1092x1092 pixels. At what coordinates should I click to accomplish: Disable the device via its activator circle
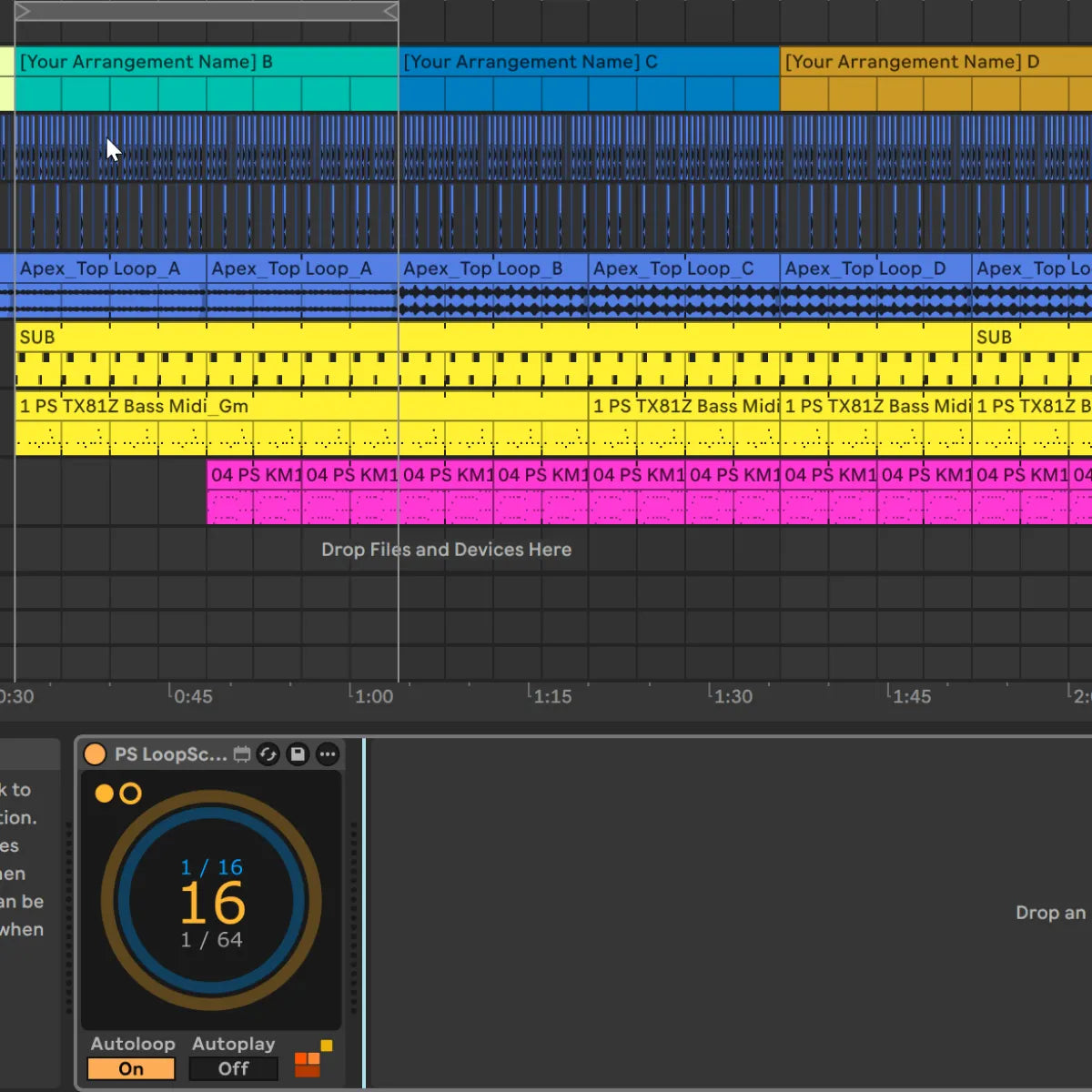[95, 753]
